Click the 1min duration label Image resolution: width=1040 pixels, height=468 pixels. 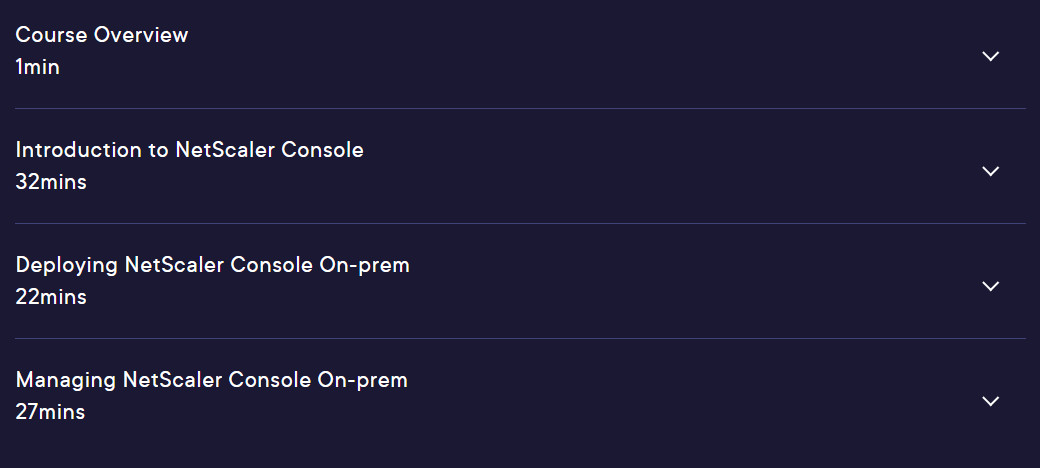[37, 67]
